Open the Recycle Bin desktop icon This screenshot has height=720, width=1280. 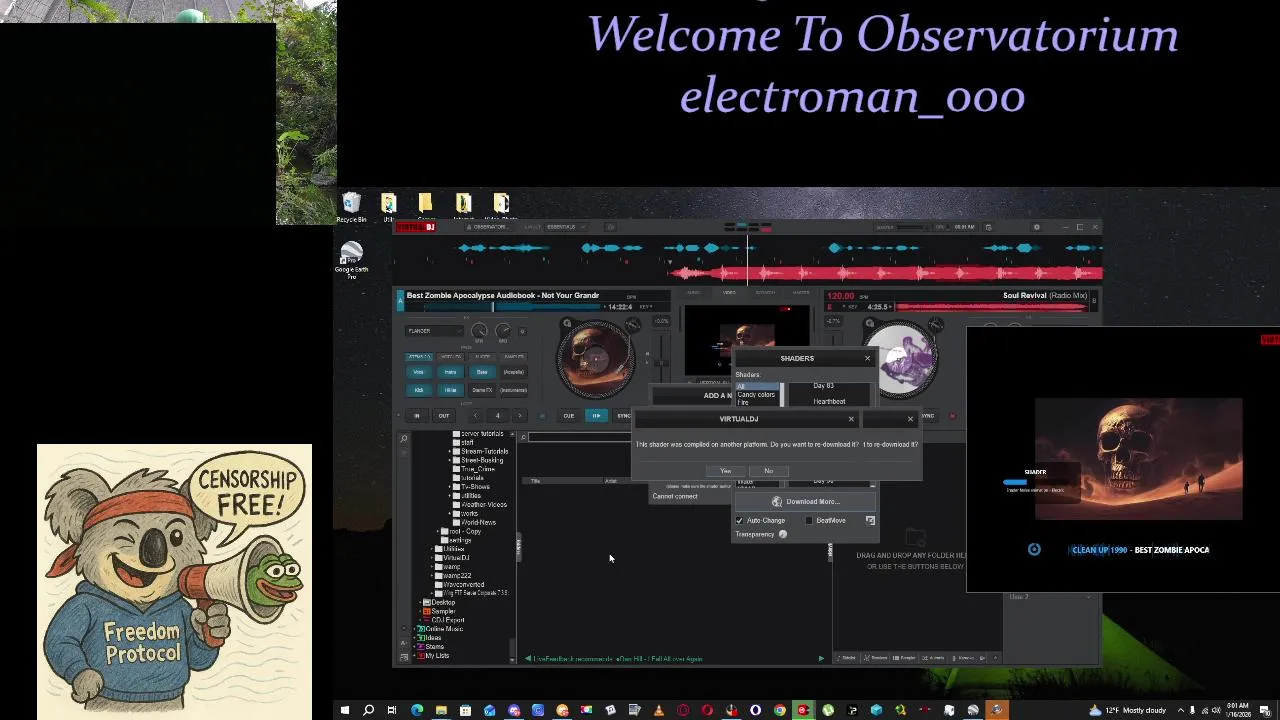351,208
